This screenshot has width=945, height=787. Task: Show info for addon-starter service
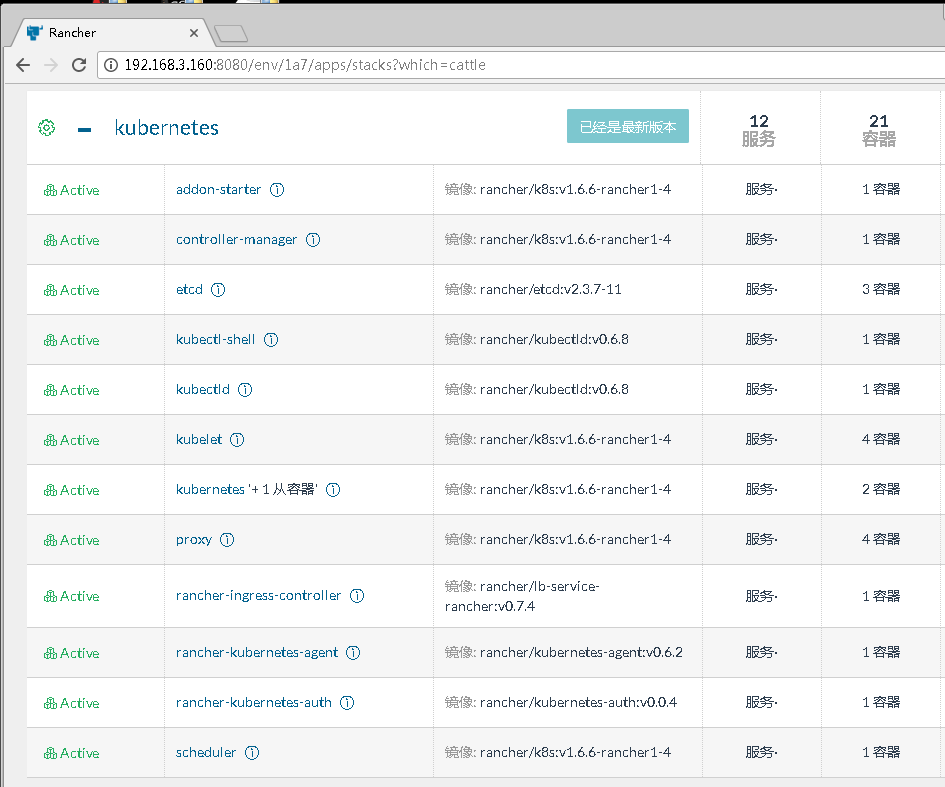277,190
